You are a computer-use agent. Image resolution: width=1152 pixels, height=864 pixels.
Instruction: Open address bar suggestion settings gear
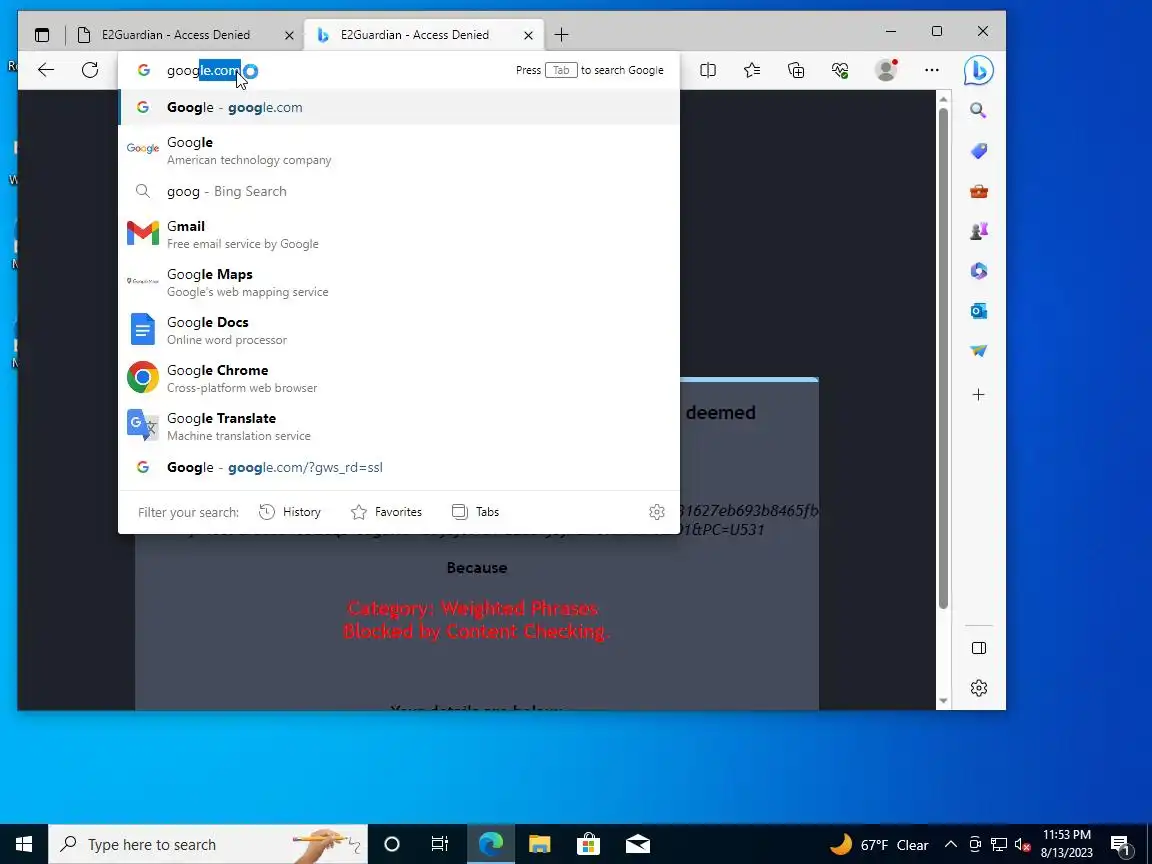657,512
